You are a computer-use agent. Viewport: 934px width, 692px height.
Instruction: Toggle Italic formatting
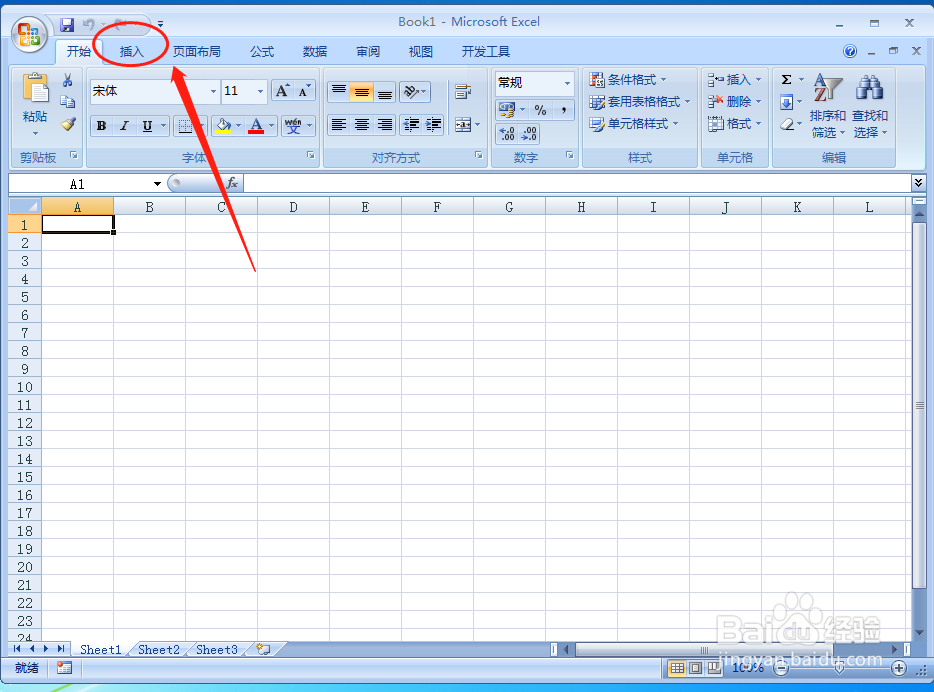pos(124,126)
